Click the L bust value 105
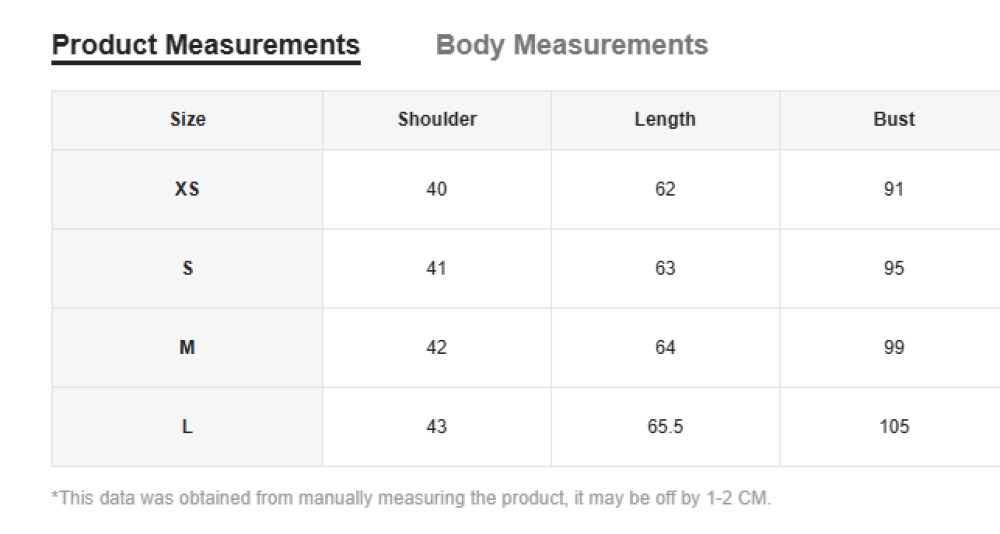Viewport: 1000px width, 534px height. coord(893,426)
